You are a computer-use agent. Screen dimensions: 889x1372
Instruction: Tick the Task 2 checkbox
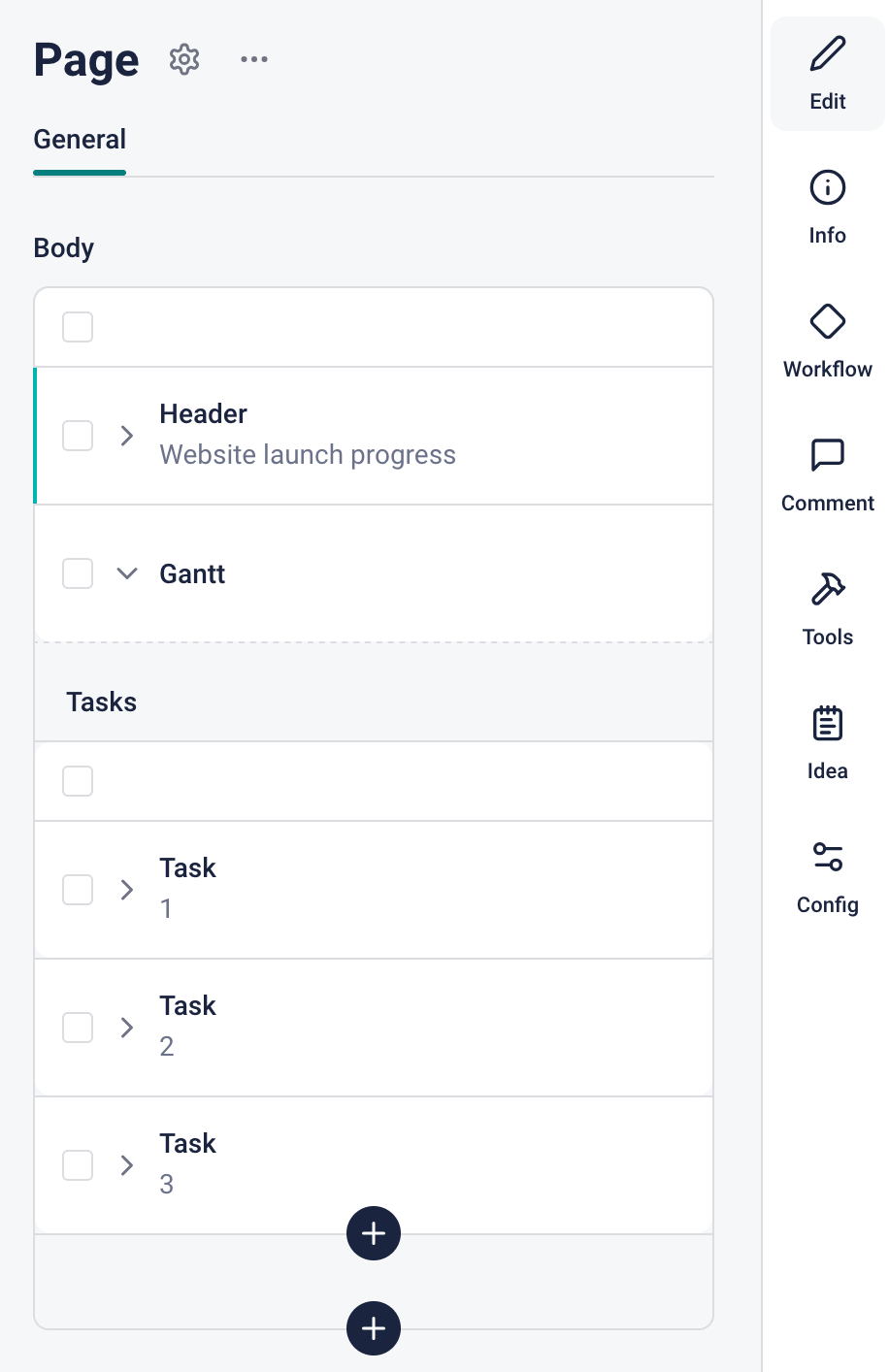[78, 1028]
